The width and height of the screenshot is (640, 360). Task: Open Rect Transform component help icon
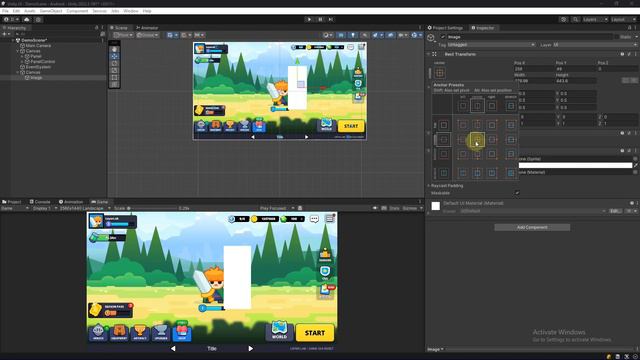tap(622, 54)
